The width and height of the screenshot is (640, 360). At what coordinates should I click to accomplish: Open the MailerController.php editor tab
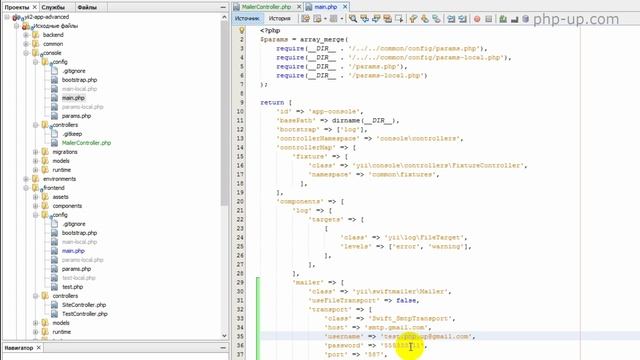(x=266, y=7)
